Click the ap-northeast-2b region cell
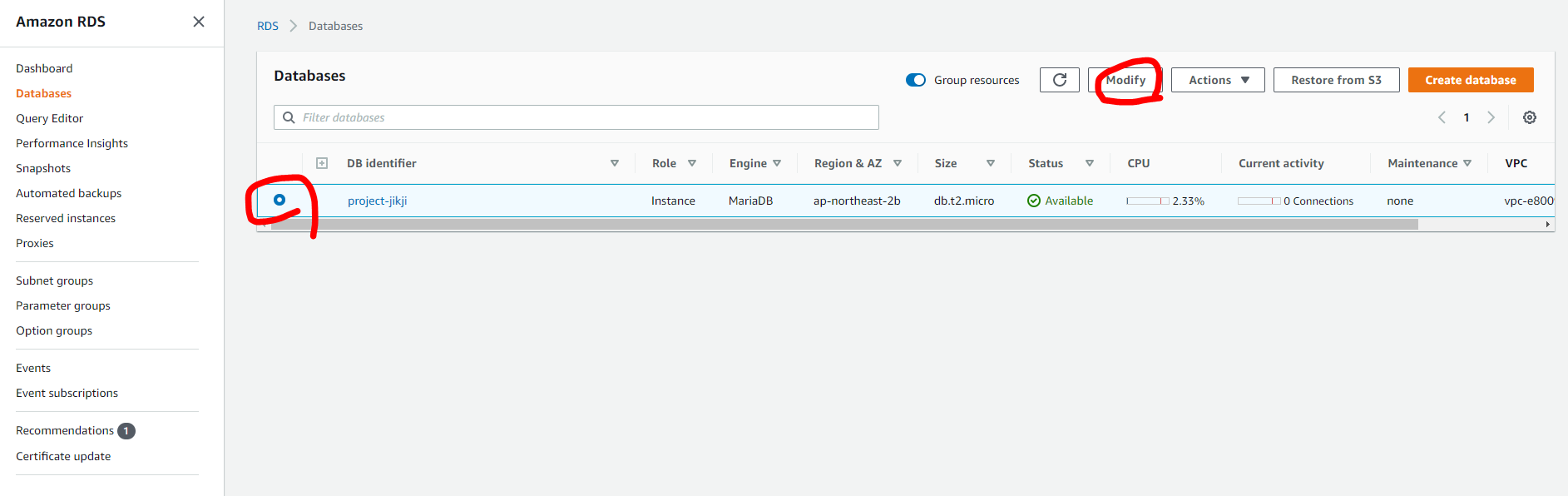1568x496 pixels. tap(857, 201)
